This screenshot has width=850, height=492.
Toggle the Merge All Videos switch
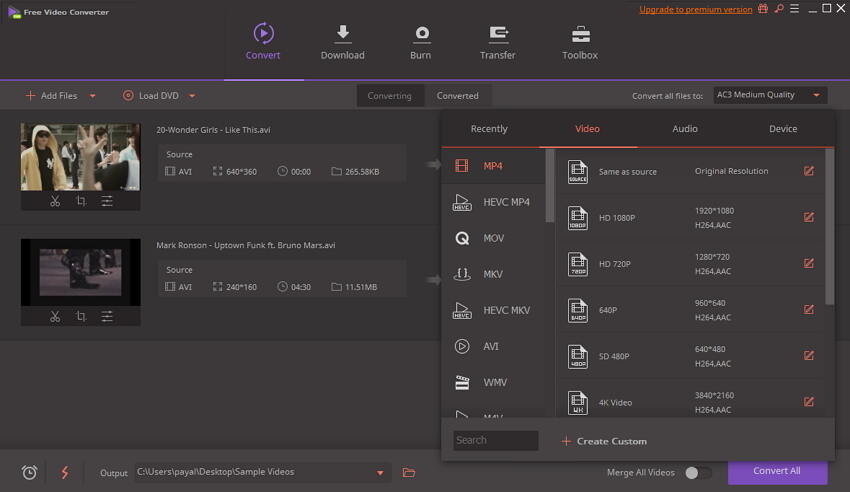click(x=698, y=472)
